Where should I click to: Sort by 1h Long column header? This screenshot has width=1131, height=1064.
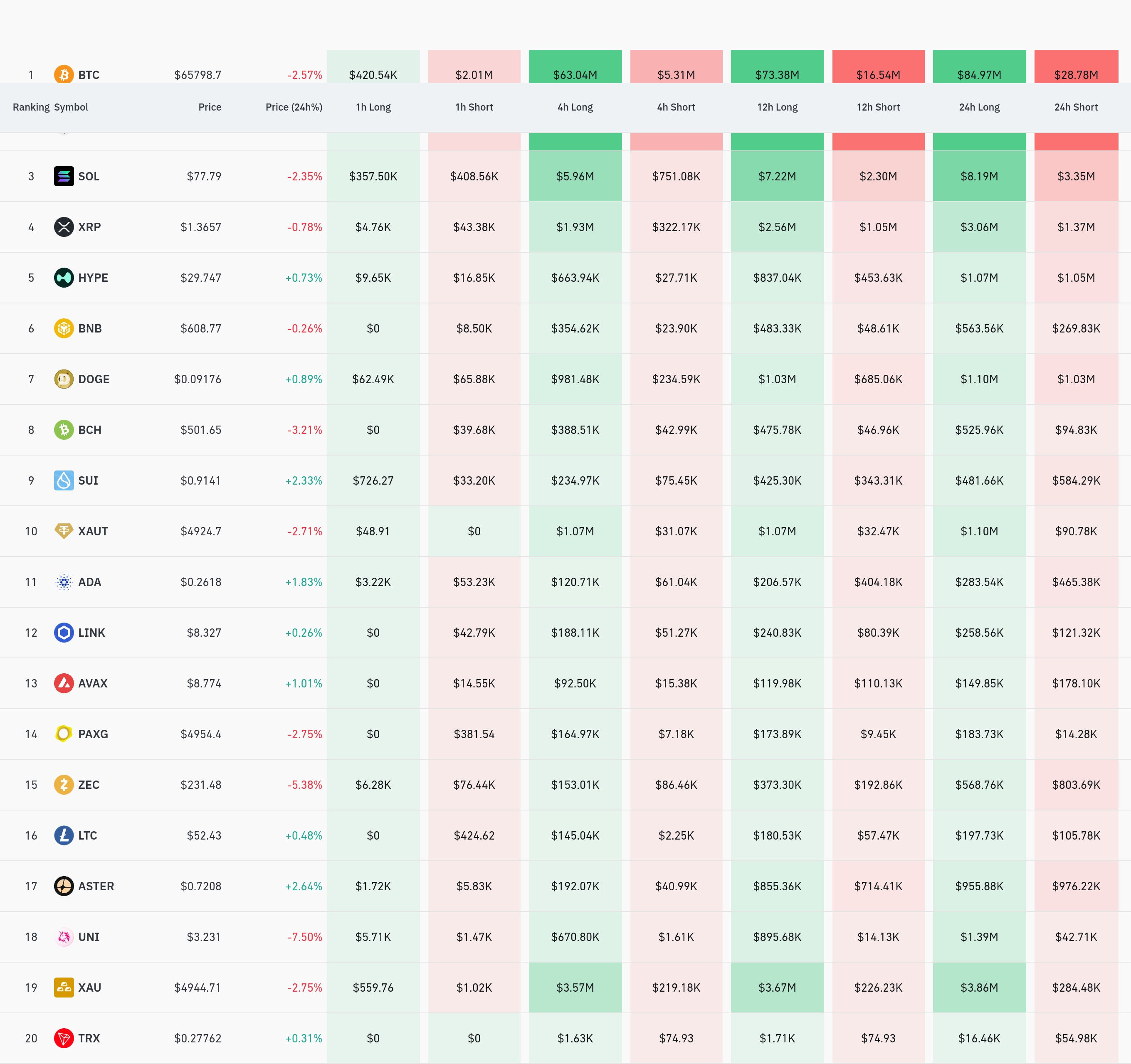click(373, 107)
